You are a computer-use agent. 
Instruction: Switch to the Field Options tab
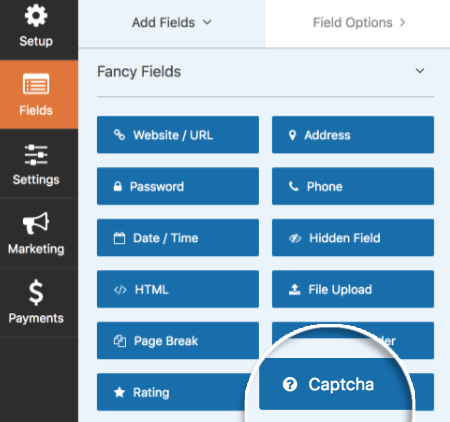(x=358, y=23)
